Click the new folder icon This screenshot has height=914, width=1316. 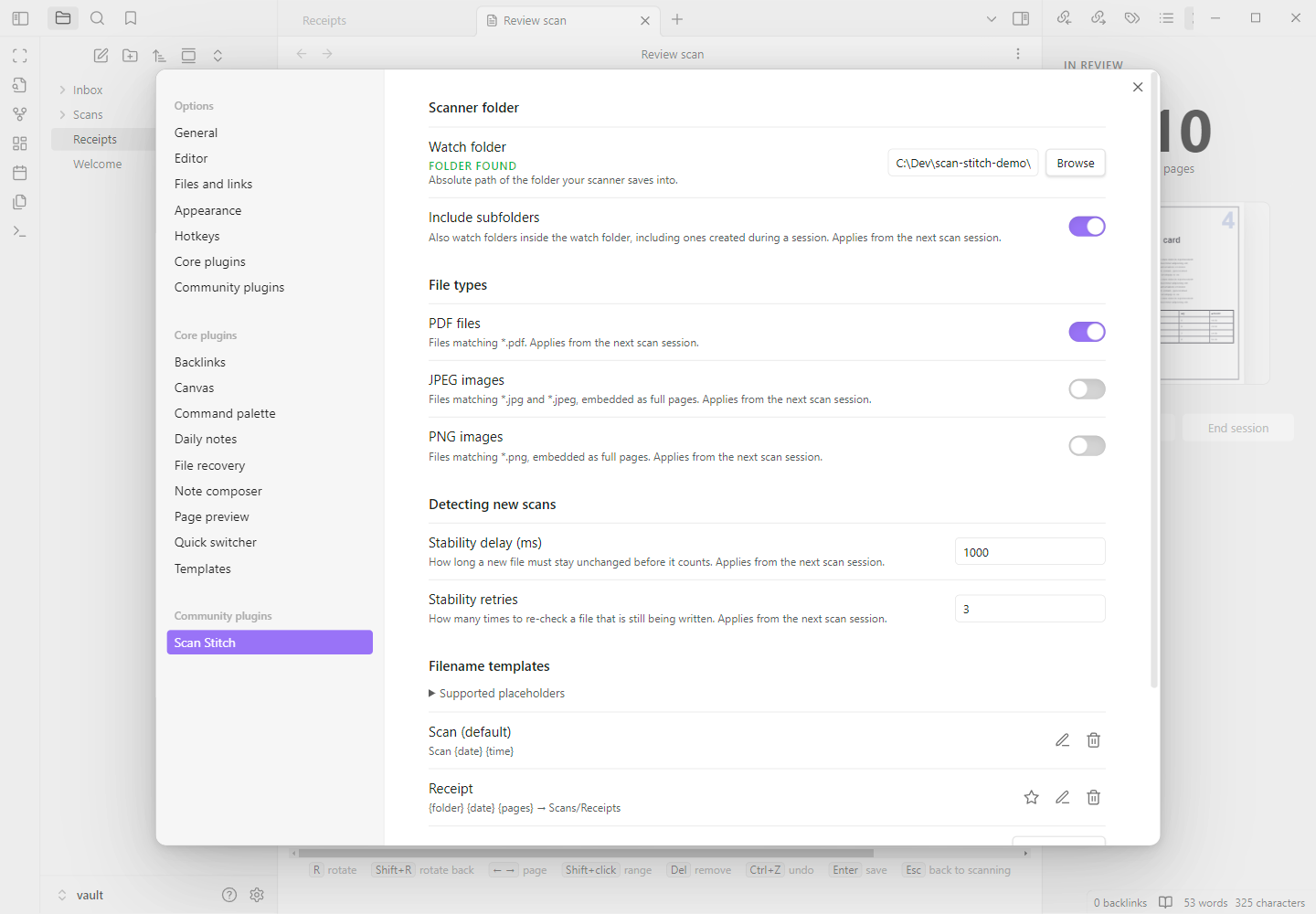130,56
